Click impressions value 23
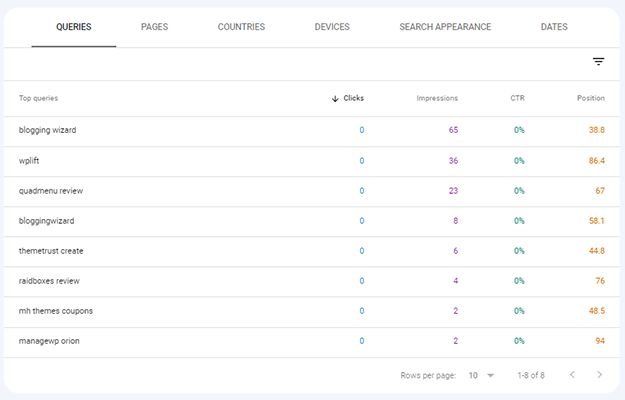The image size is (625, 400). point(453,191)
